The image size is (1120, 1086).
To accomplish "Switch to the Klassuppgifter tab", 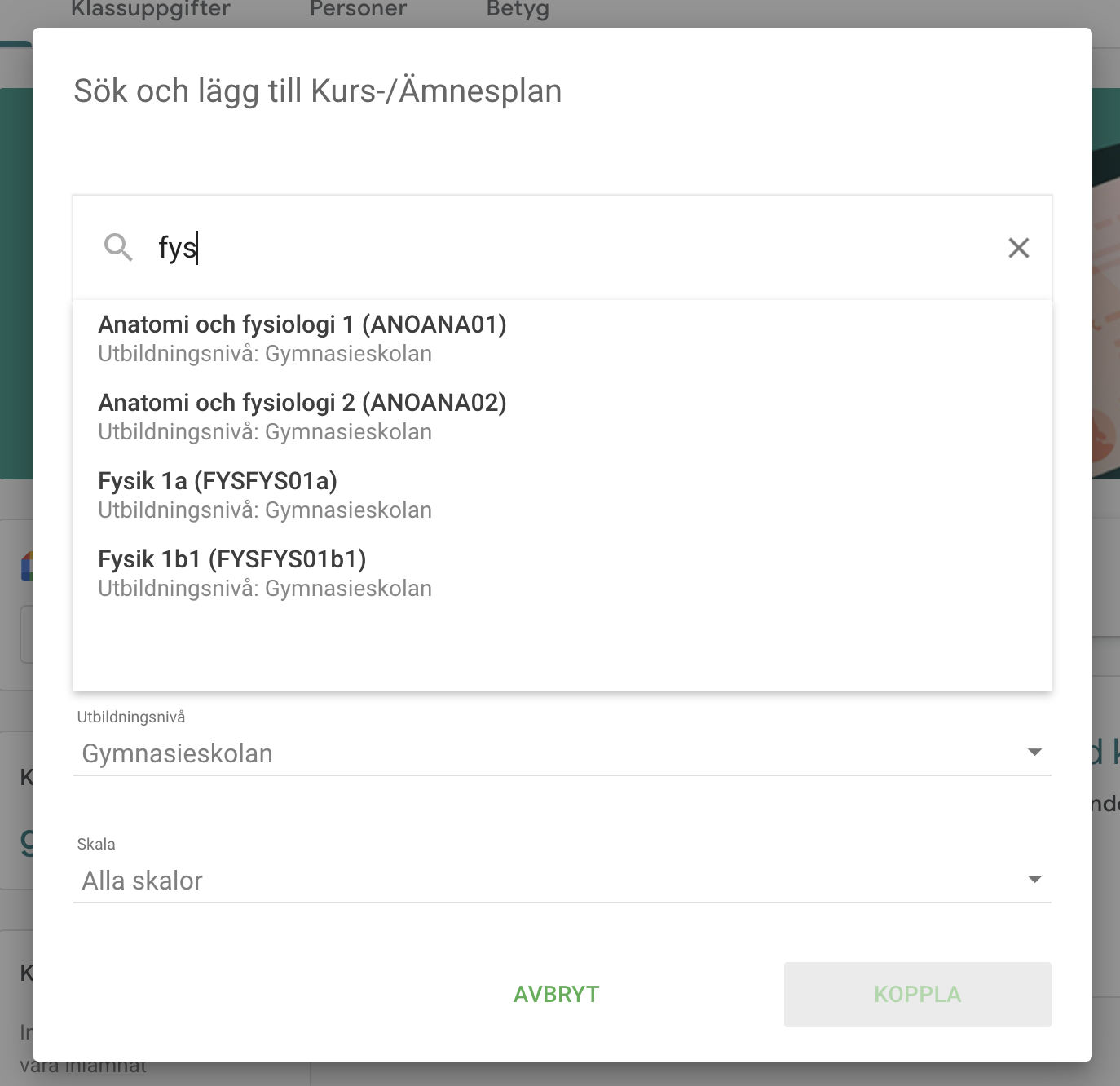I will point(151,10).
